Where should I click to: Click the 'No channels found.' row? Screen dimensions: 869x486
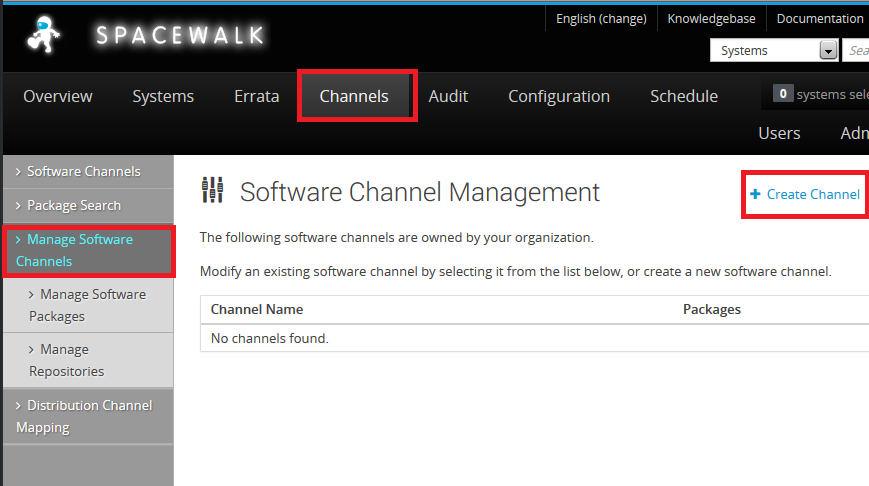534,338
